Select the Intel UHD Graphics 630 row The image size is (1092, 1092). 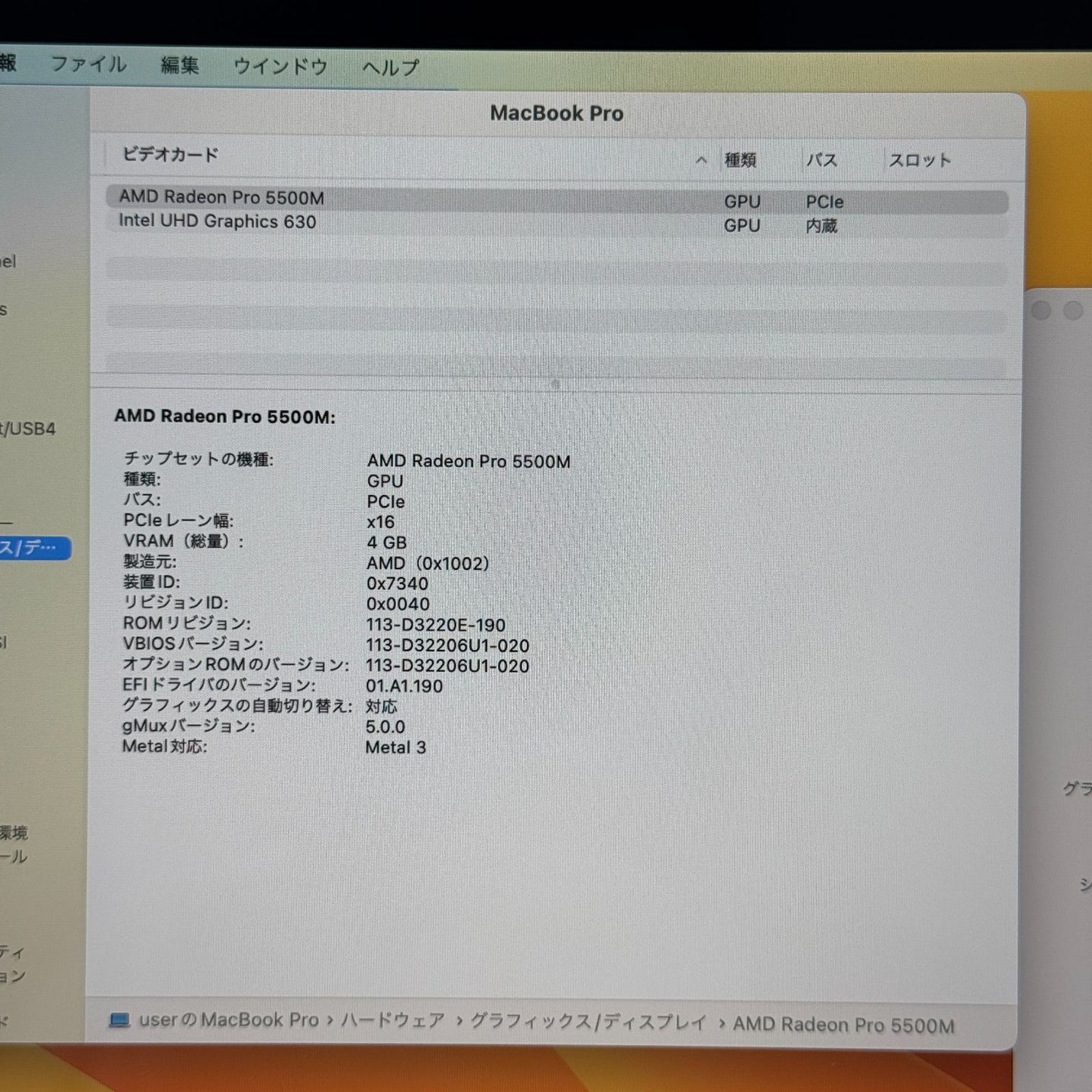tap(557, 224)
